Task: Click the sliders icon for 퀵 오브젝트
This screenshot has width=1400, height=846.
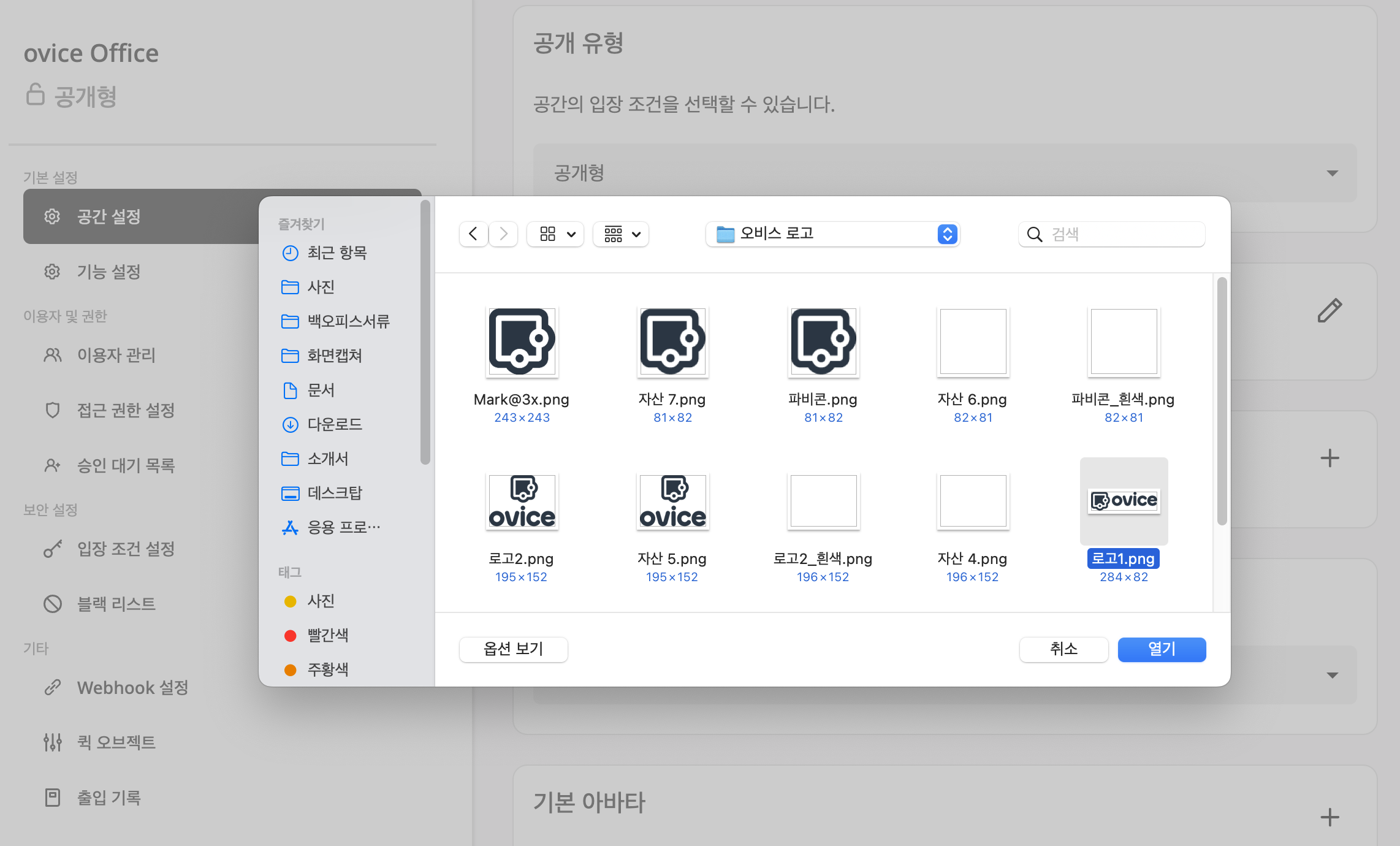Action: tap(53, 742)
